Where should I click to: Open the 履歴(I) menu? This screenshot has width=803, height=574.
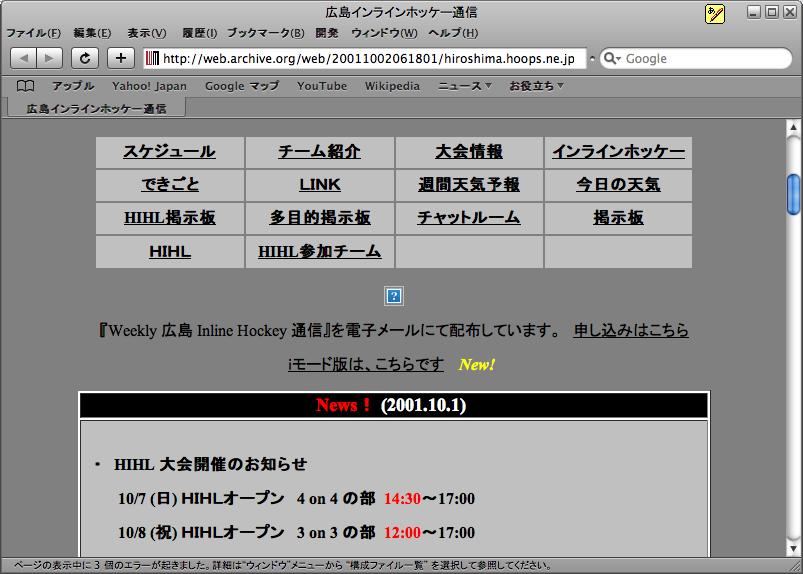point(199,33)
